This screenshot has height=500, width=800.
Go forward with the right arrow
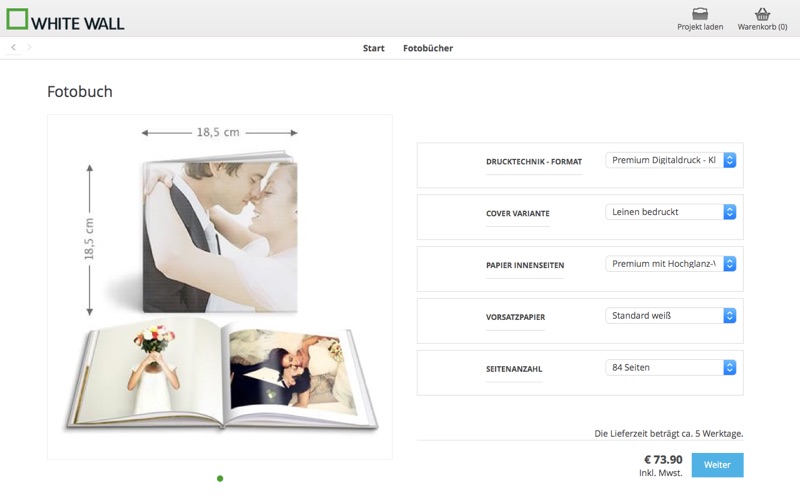pos(29,47)
